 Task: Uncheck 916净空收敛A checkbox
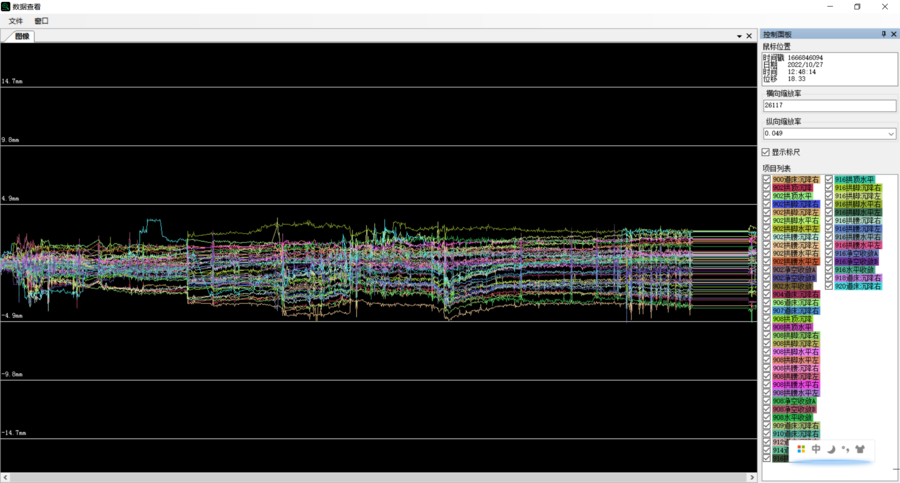[x=829, y=253]
